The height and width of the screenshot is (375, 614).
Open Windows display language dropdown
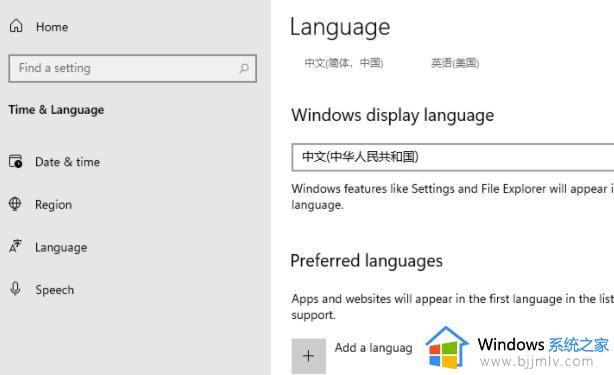[x=453, y=157]
